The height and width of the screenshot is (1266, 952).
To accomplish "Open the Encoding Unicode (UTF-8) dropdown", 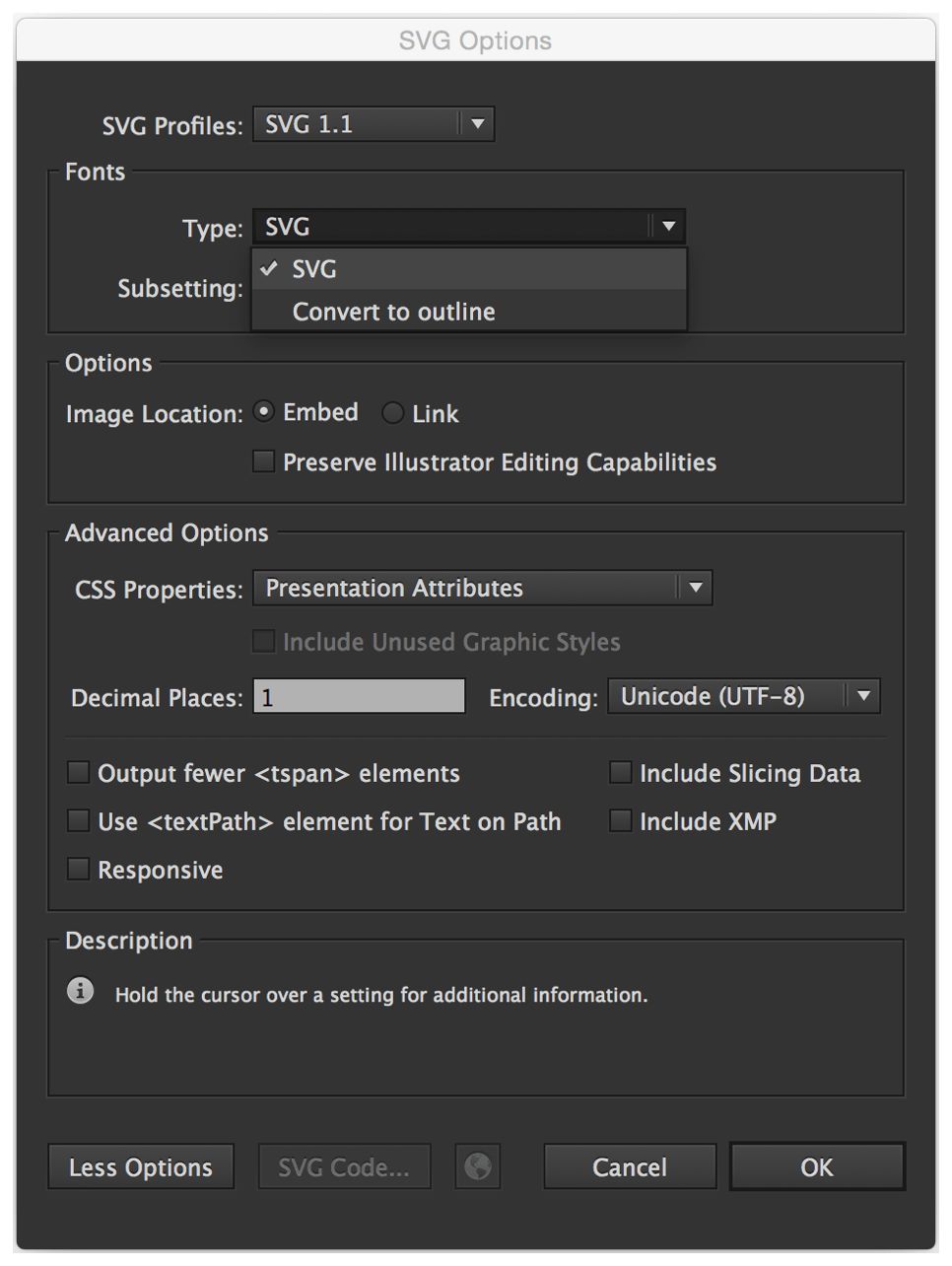I will pyautogui.click(x=744, y=696).
